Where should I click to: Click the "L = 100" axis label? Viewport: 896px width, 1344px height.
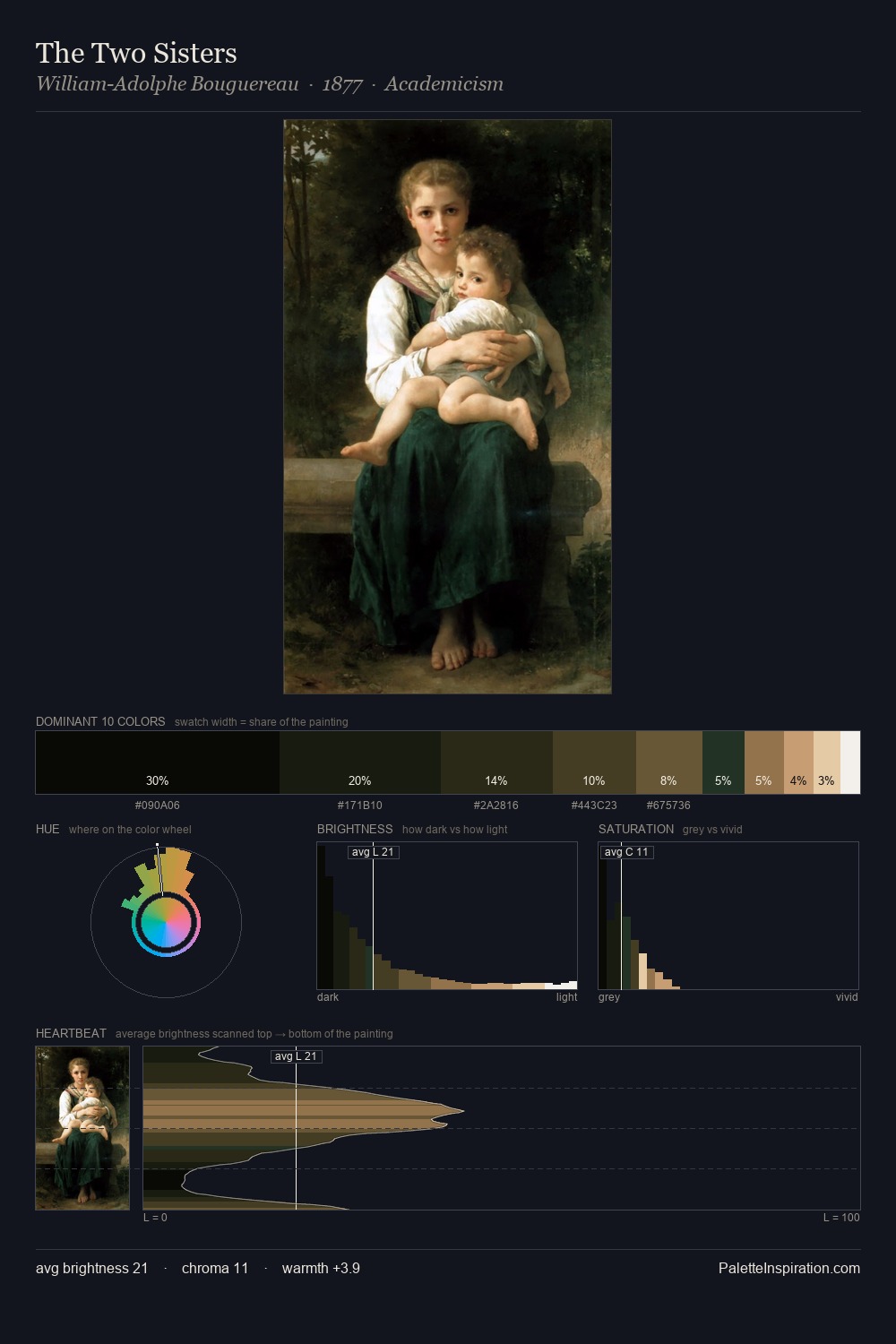pyautogui.click(x=841, y=1218)
